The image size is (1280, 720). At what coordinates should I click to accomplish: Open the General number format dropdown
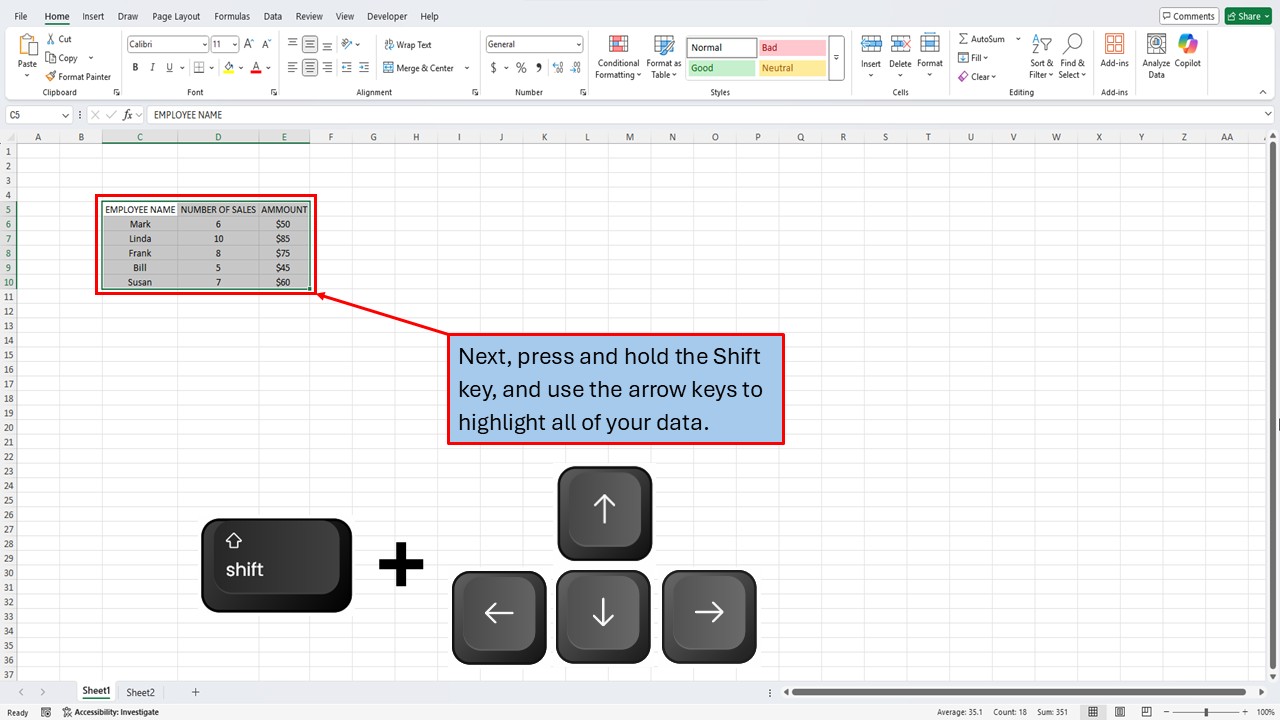(x=578, y=44)
